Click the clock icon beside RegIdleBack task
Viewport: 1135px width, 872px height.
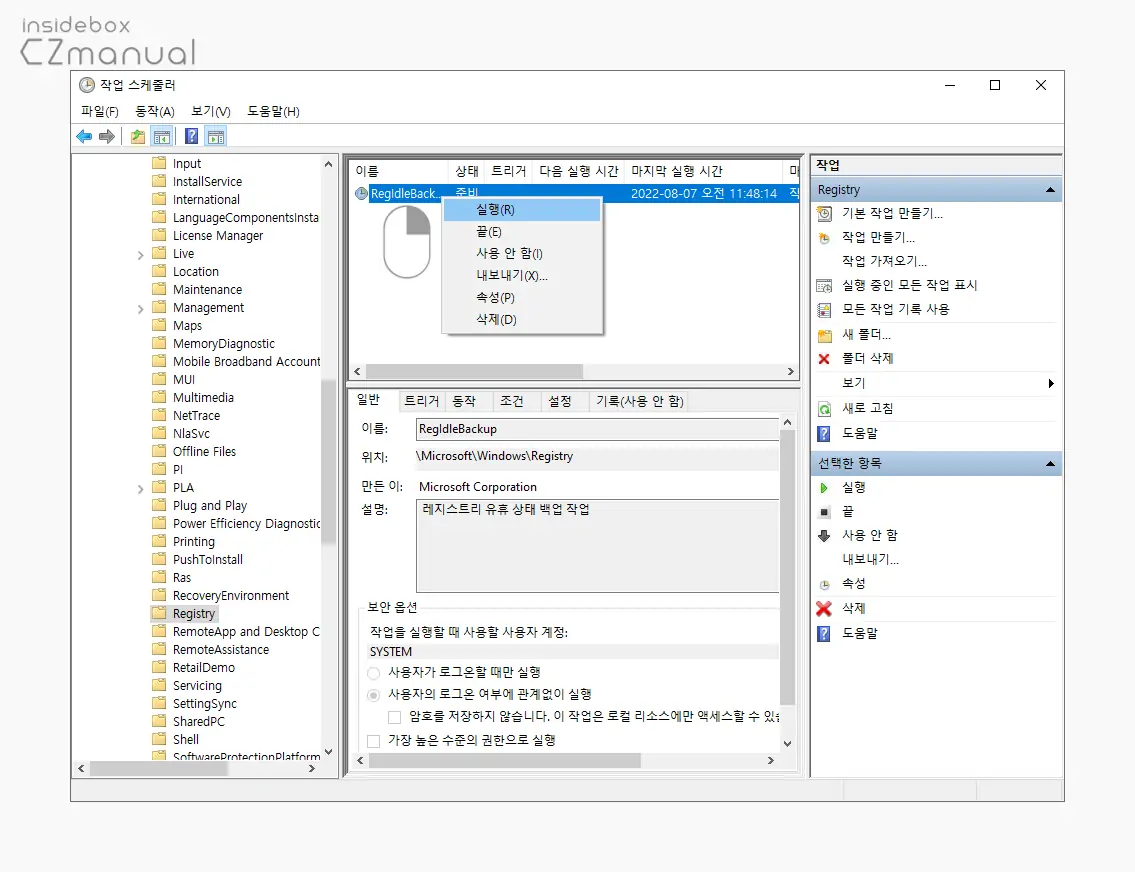(x=361, y=193)
